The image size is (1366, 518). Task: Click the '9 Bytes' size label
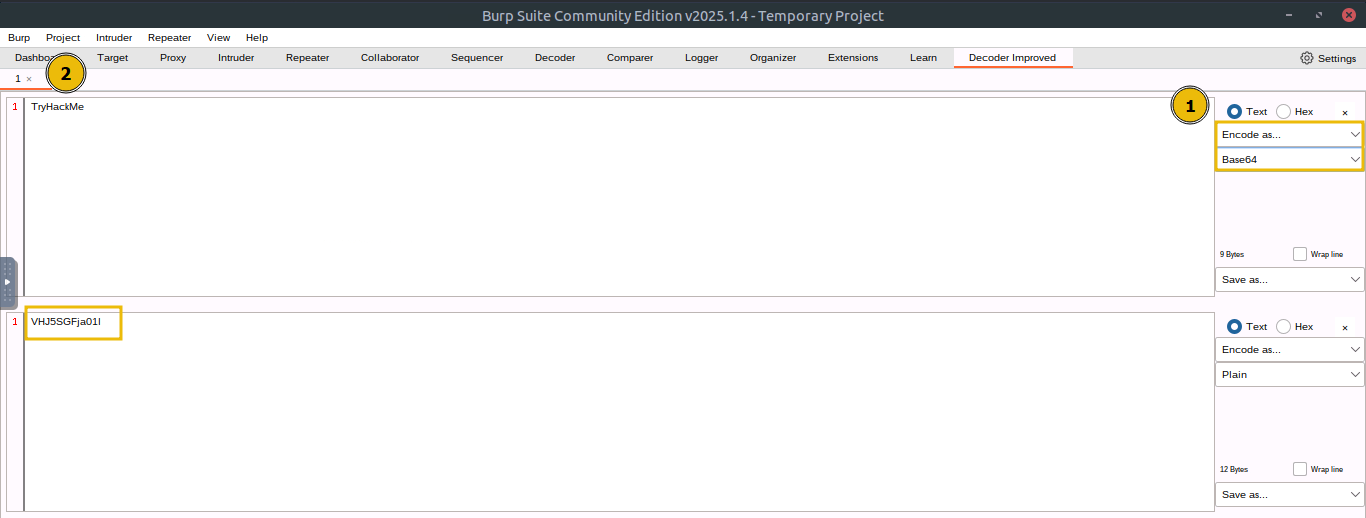click(x=1232, y=254)
